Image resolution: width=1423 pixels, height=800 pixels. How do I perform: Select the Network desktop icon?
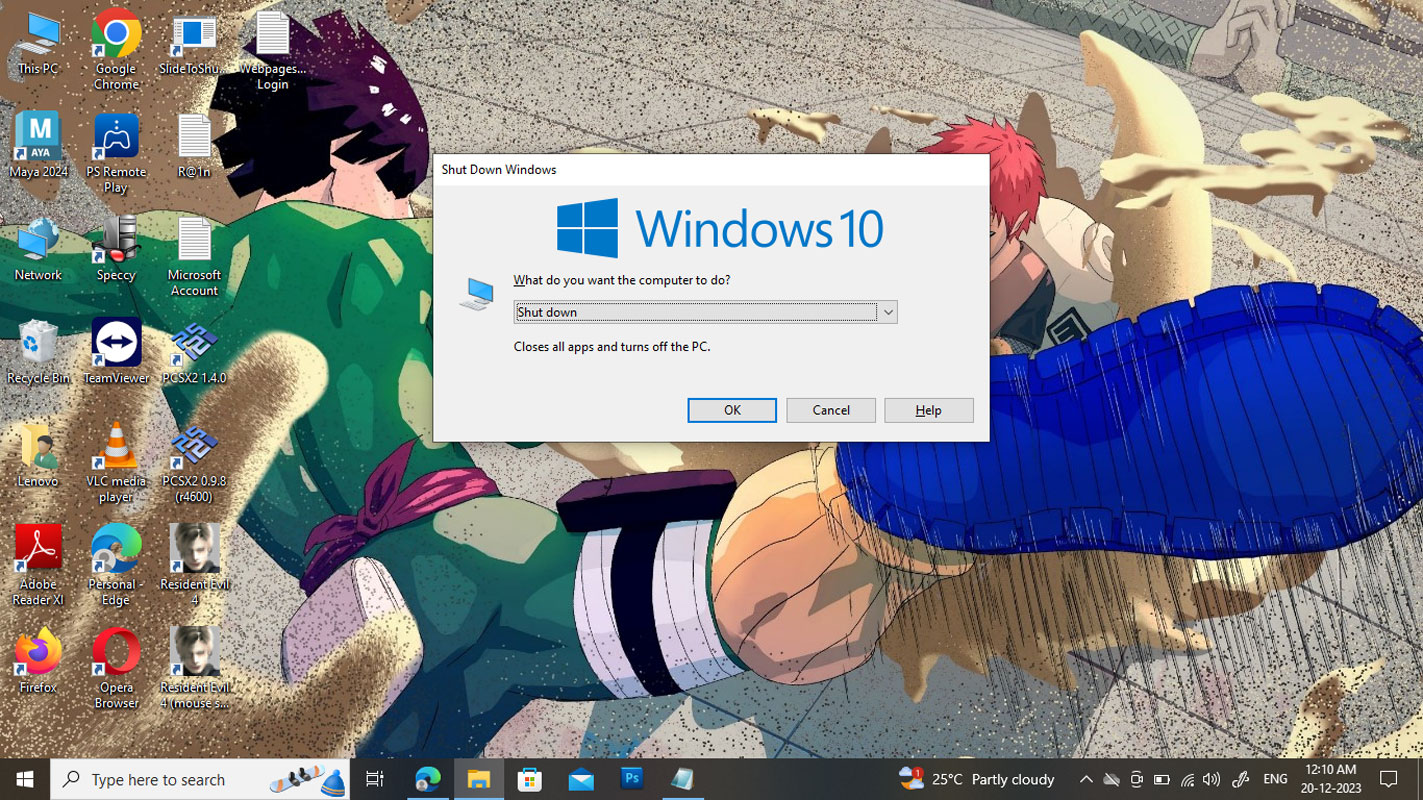pos(38,248)
